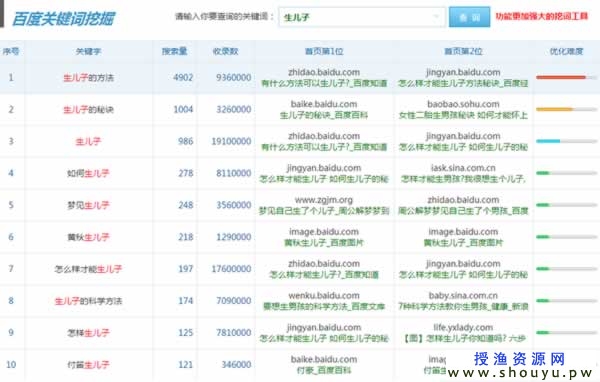Image resolution: width=600 pixels, height=382 pixels.
Task: Open wenku.baidu.com in row 8
Action: click(x=324, y=295)
